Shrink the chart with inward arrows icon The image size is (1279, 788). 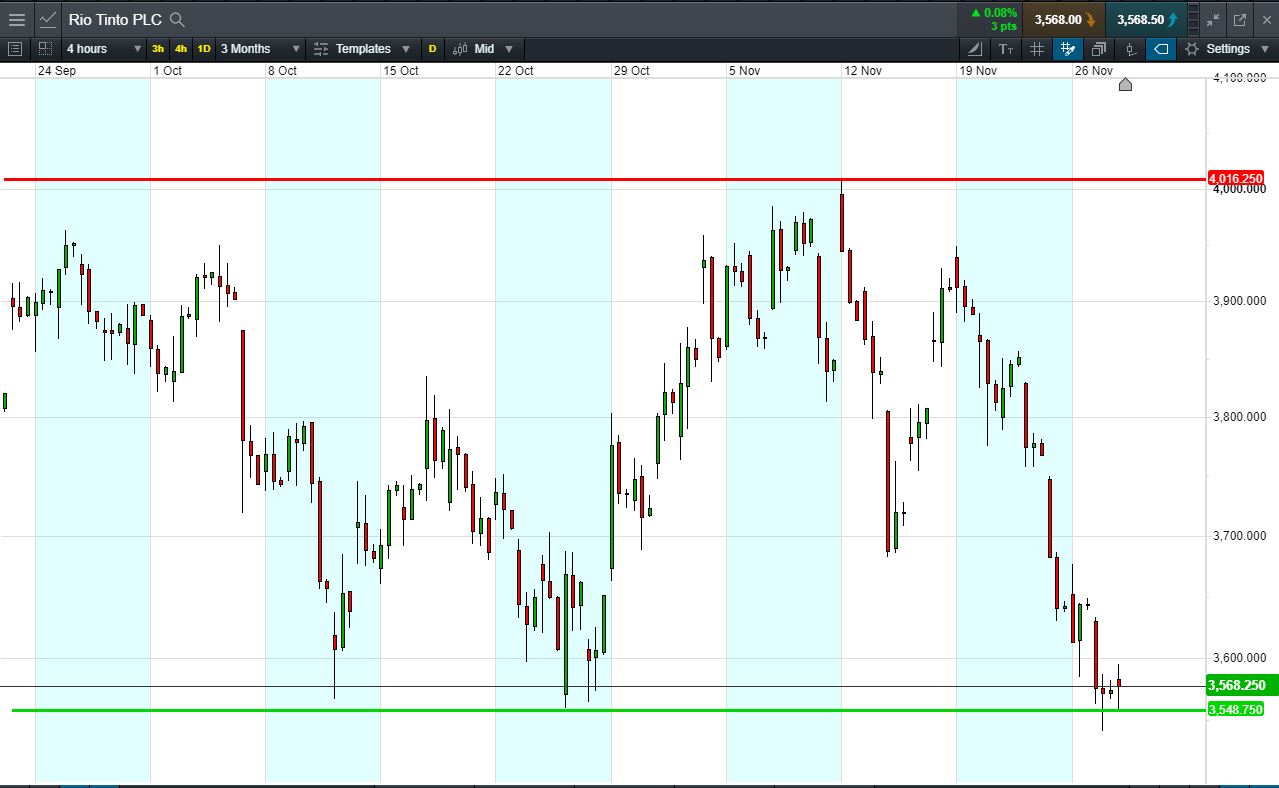click(1213, 19)
